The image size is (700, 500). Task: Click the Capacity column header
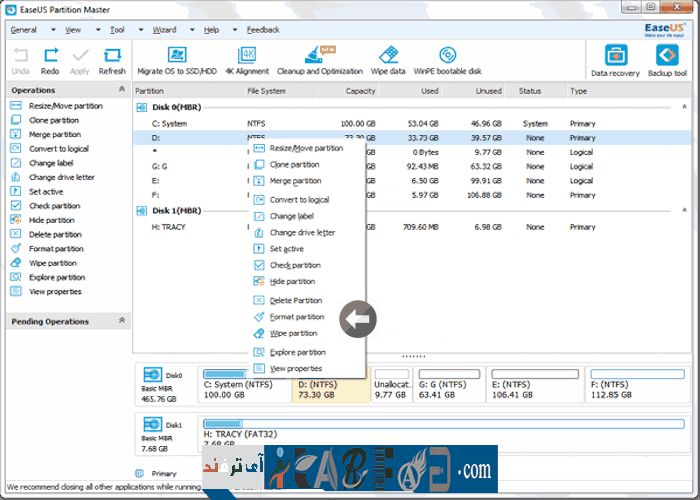360,91
